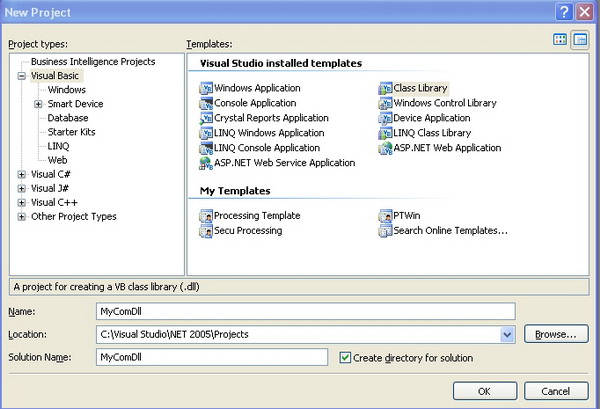Click the Search Online Templates icon
The height and width of the screenshot is (409, 600).
[385, 231]
